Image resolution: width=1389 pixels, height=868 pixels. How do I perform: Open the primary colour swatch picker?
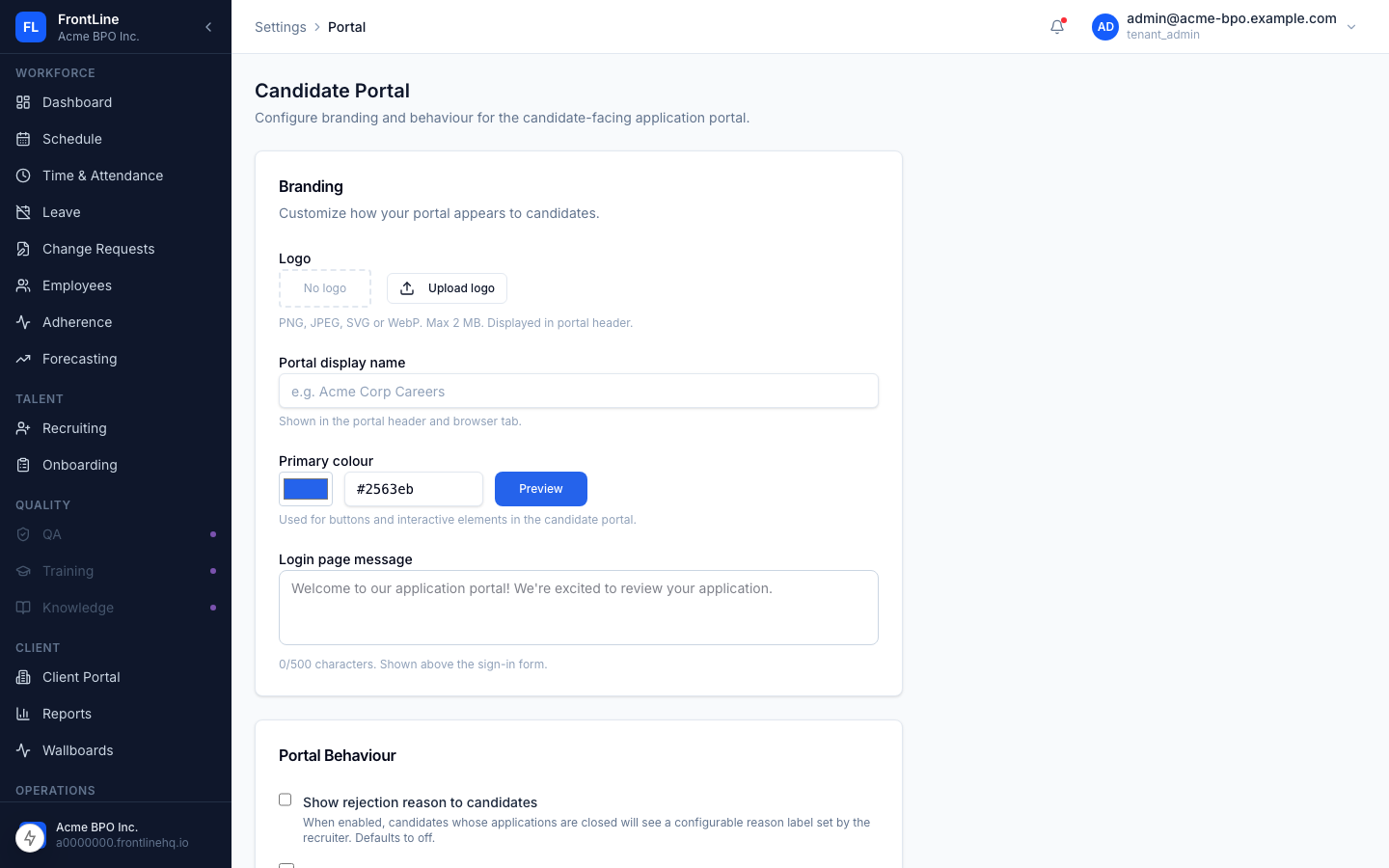(306, 489)
